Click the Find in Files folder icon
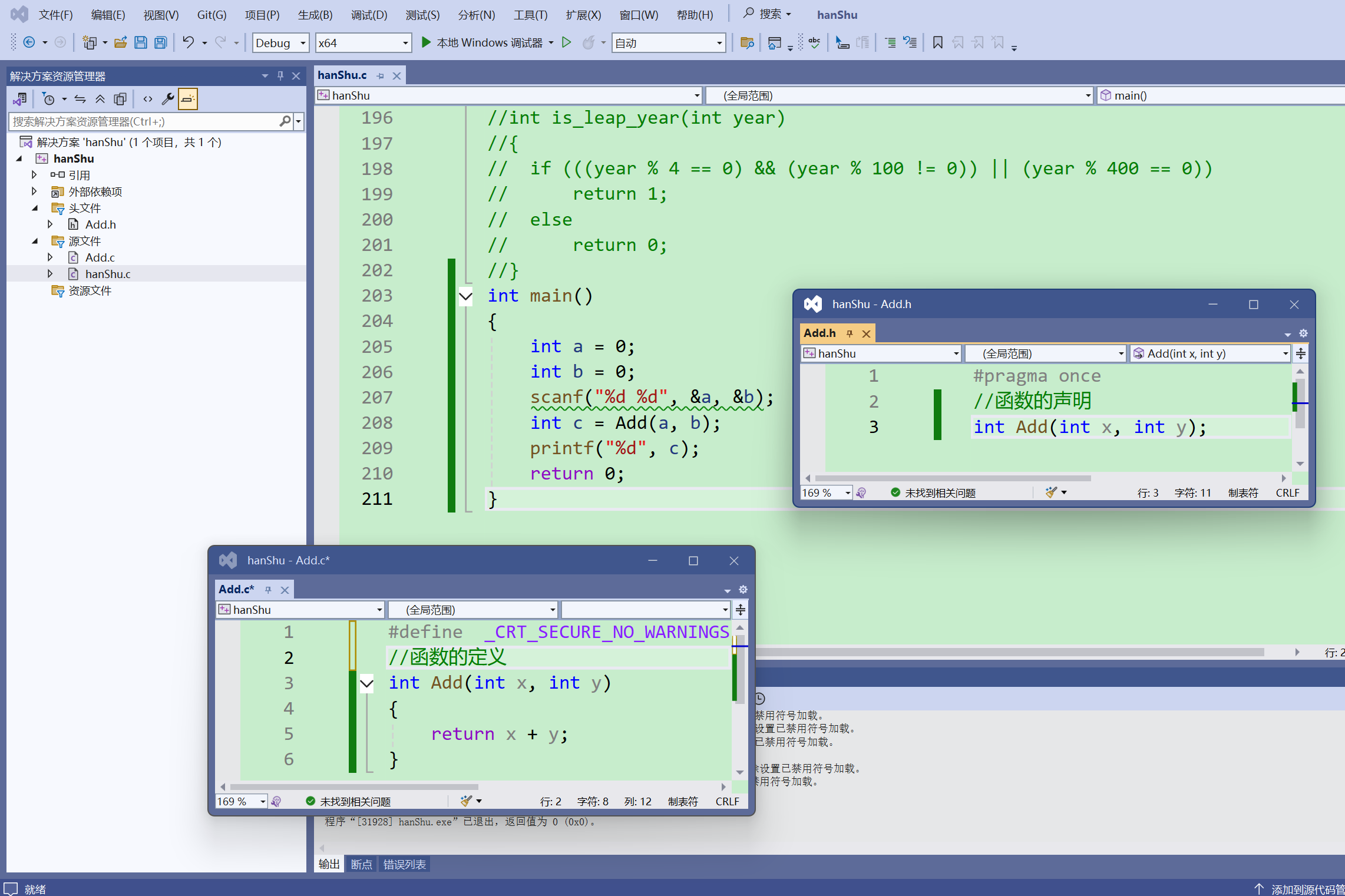 pyautogui.click(x=747, y=42)
